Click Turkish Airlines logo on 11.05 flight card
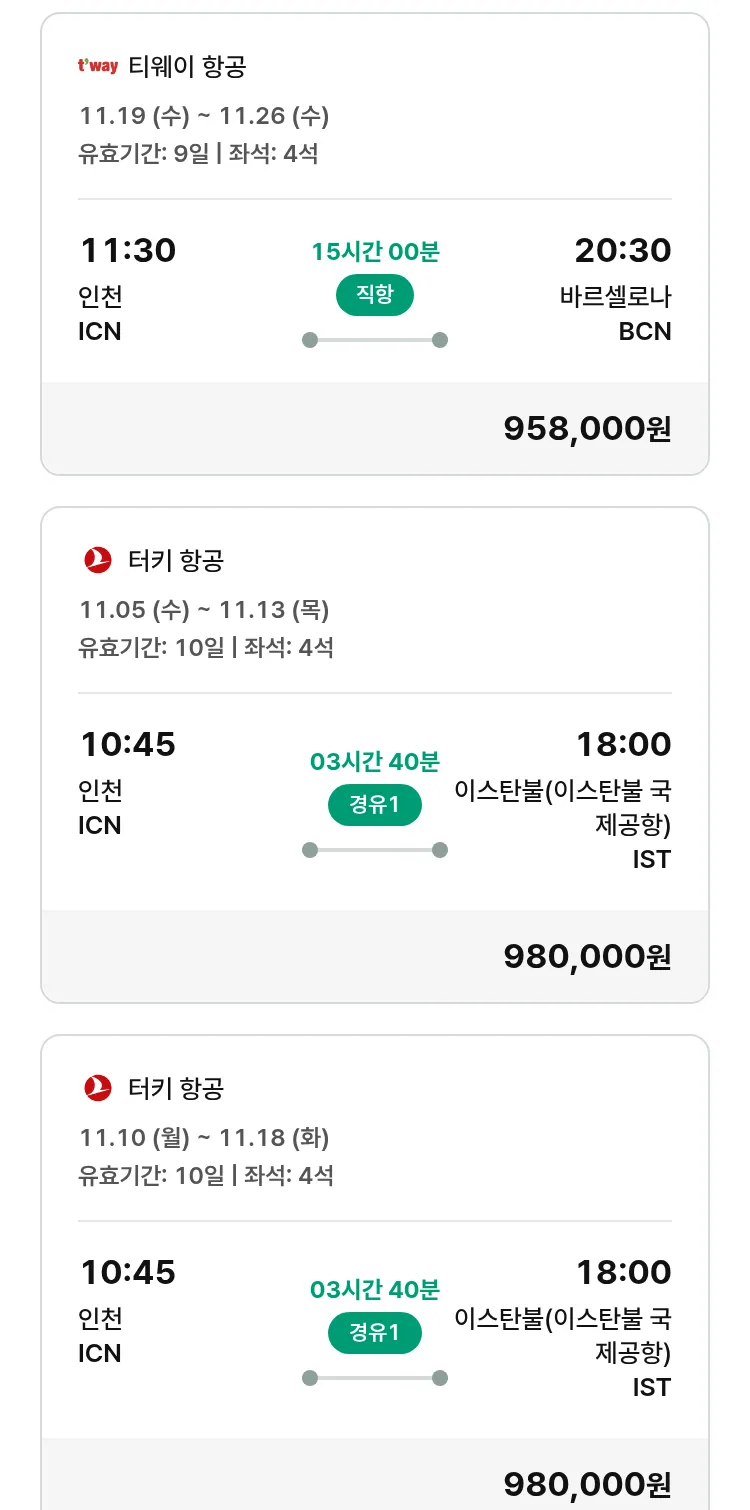Screen dimensions: 750x1510 (x=98, y=560)
